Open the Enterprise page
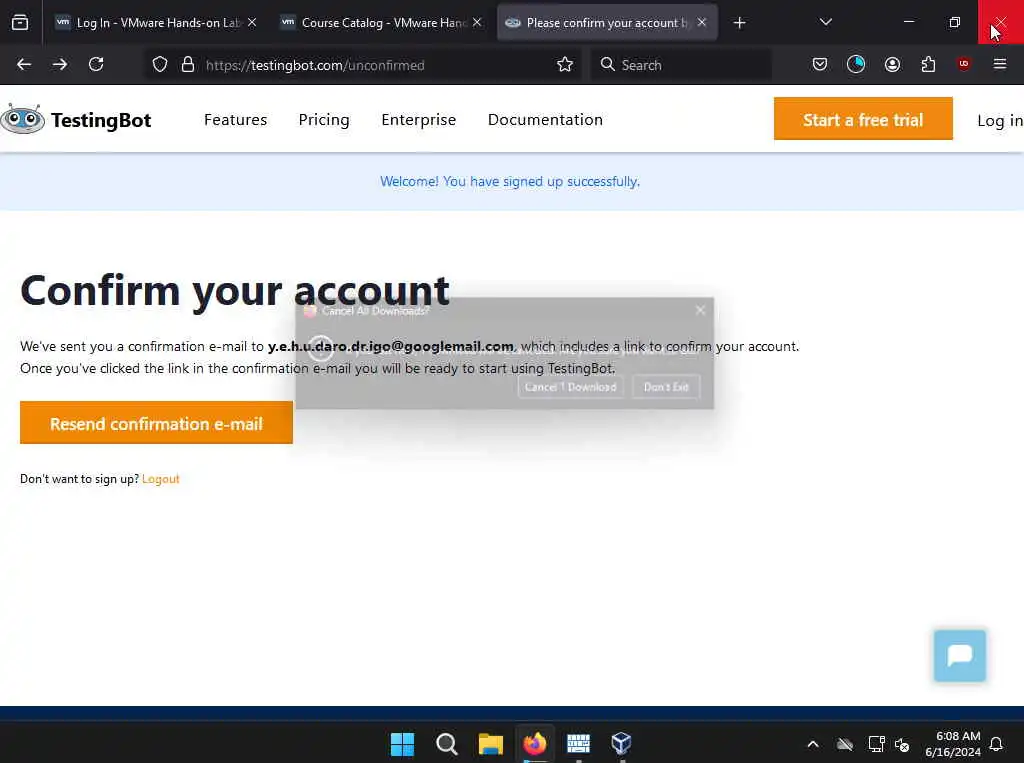The height and width of the screenshot is (763, 1024). (419, 120)
